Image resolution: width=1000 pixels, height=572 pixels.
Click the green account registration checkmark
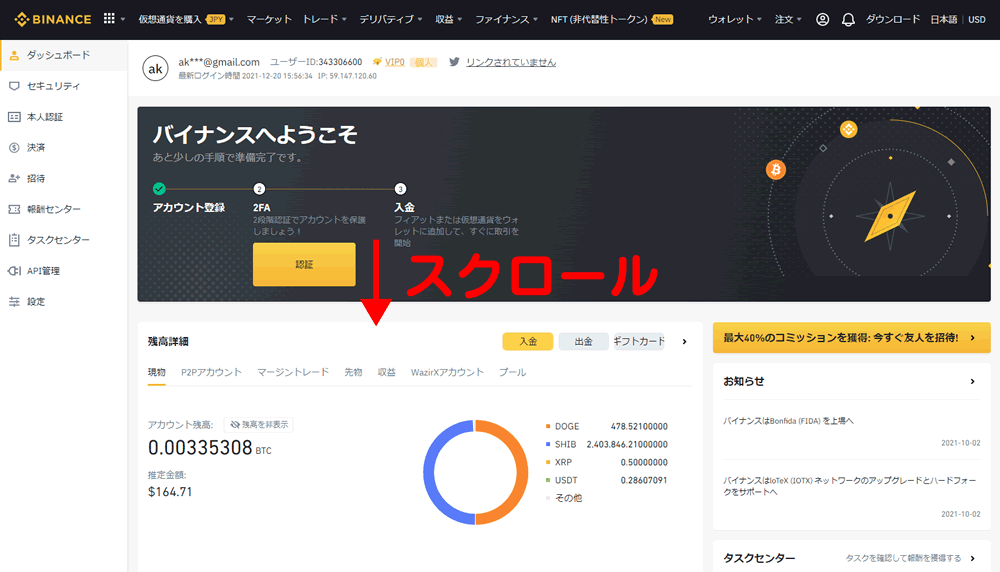point(159,189)
